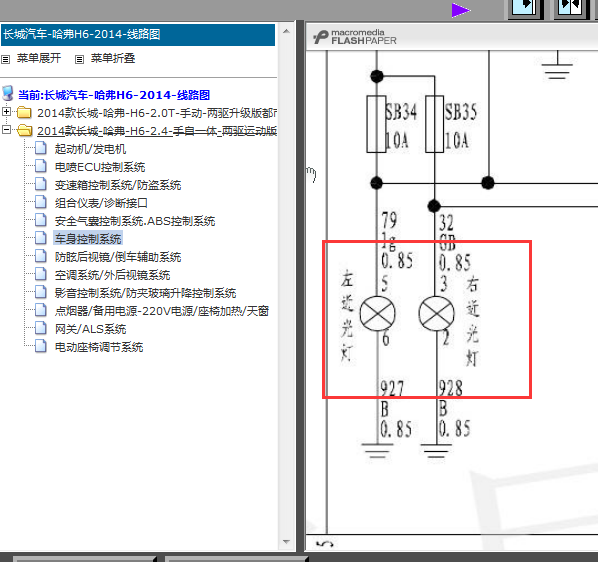
Task: Click the SB35 10A fuse label
Action: pos(461,126)
